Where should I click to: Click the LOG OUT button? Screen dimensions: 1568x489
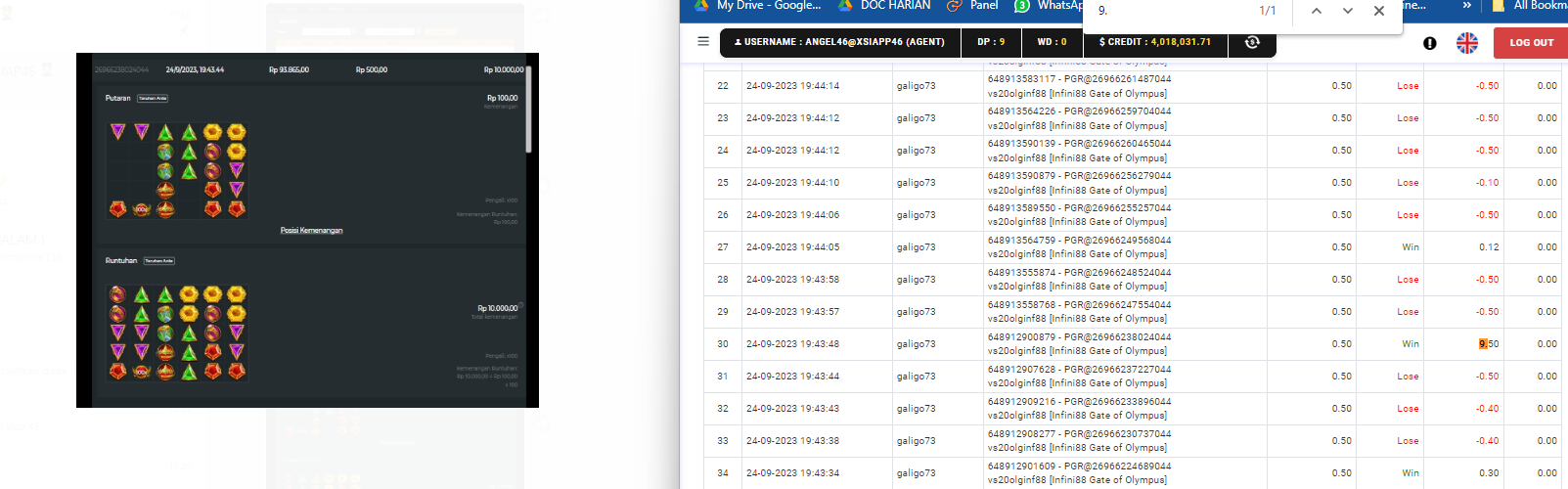coord(1531,43)
